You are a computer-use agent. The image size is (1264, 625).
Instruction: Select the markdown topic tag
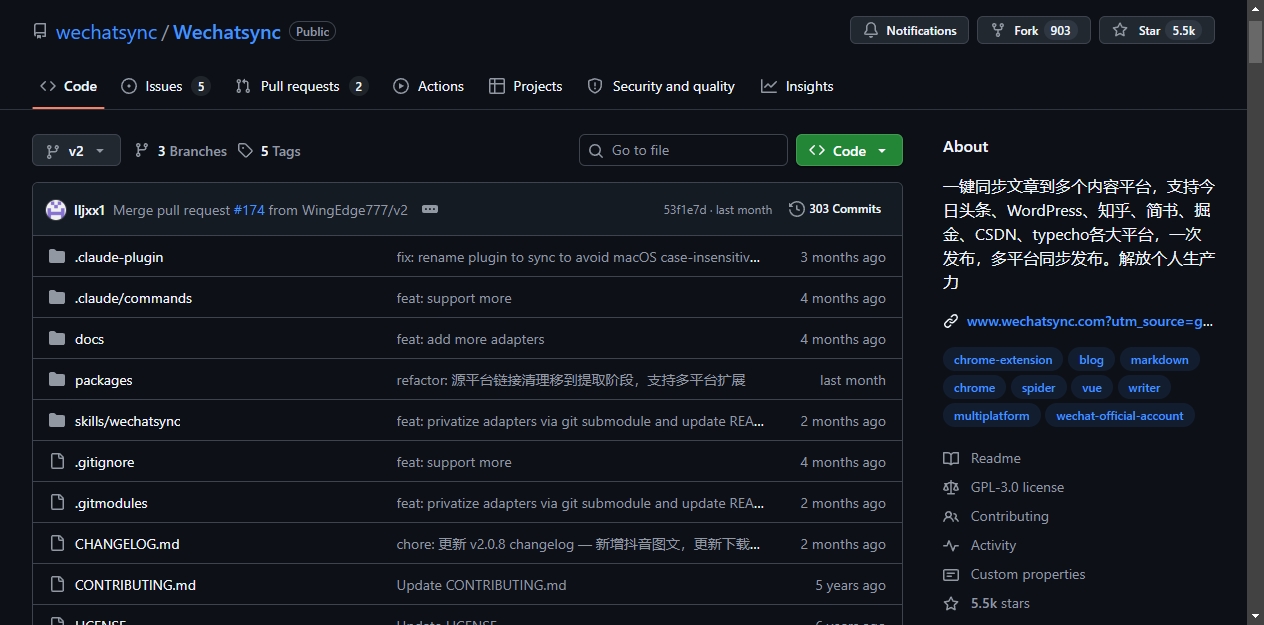click(x=1159, y=360)
